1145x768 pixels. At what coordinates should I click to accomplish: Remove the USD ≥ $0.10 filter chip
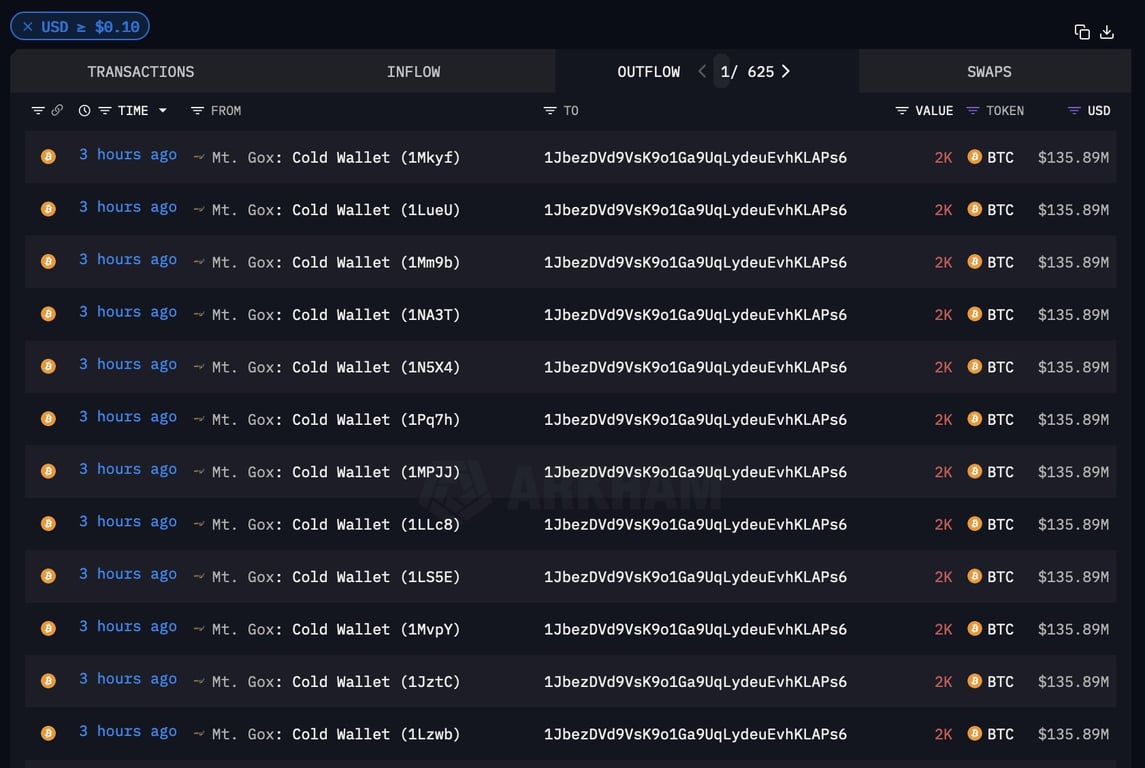tap(27, 27)
